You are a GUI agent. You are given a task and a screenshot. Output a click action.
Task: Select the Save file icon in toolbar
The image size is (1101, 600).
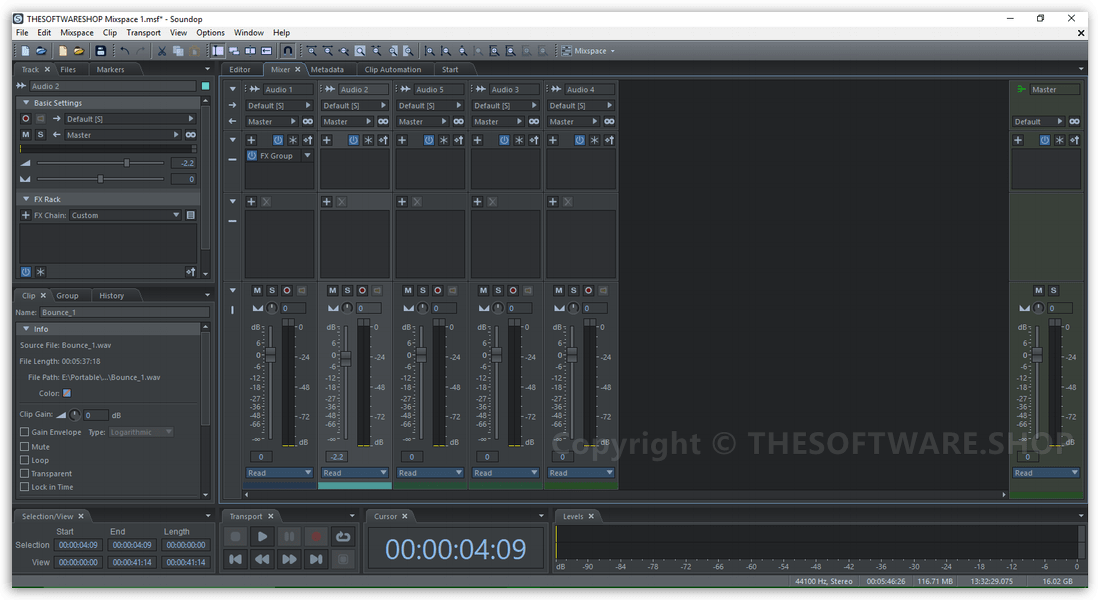(100, 50)
